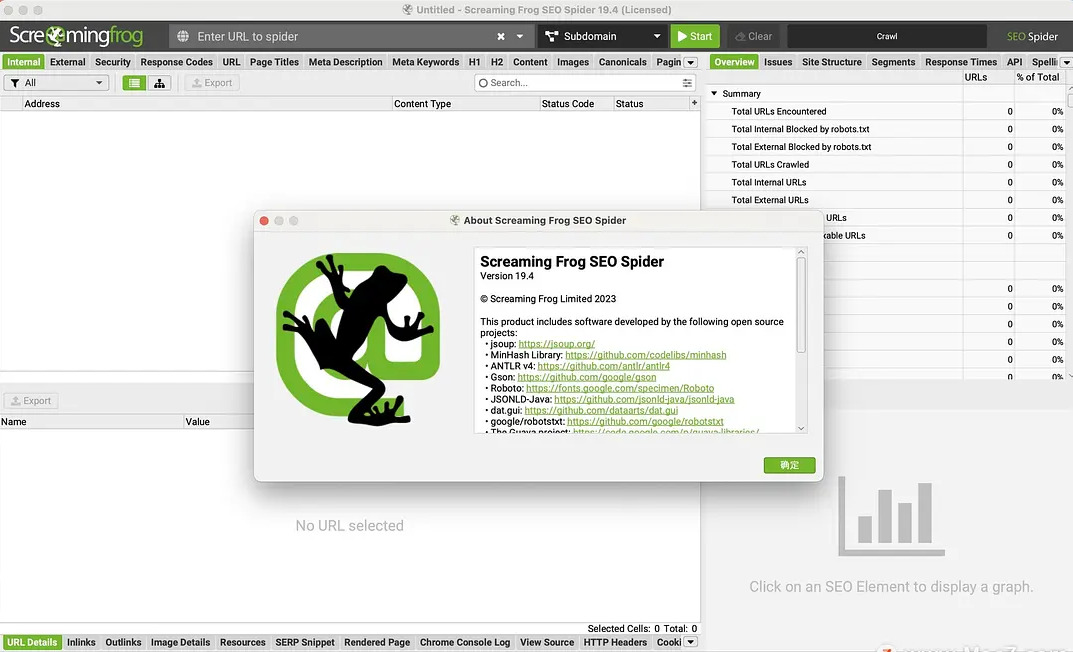This screenshot has width=1073, height=652.
Task: Open the SERP Snippet bottom tab
Action: [305, 642]
